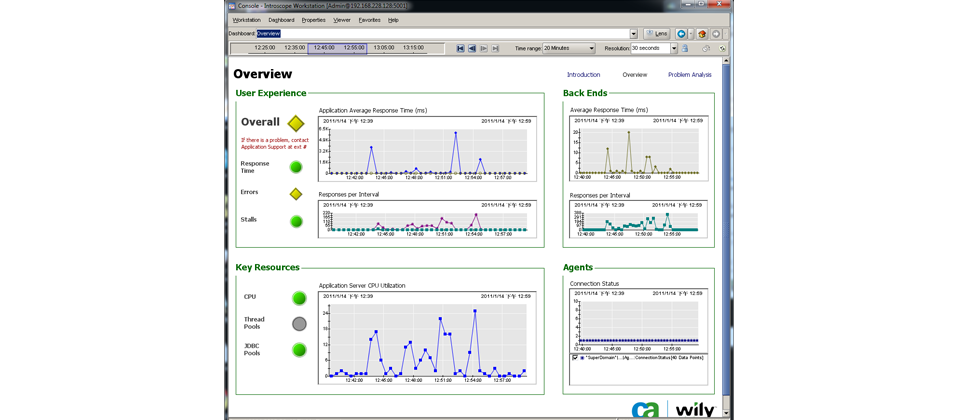Viewport: 960px width, 420px height.
Task: Click the blue back navigation arrow icon
Action: 681,34
